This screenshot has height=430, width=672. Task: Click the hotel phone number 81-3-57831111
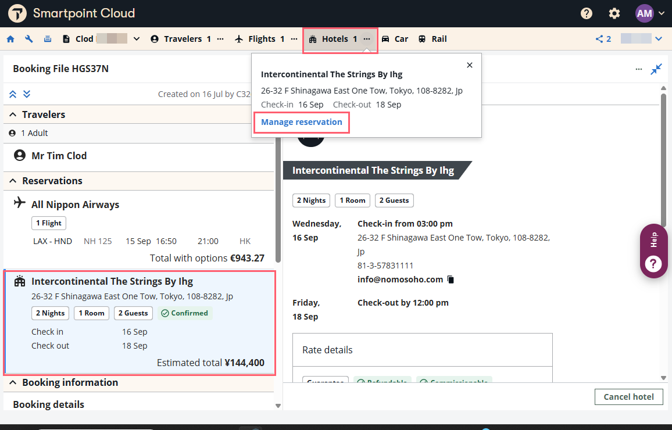pos(385,266)
